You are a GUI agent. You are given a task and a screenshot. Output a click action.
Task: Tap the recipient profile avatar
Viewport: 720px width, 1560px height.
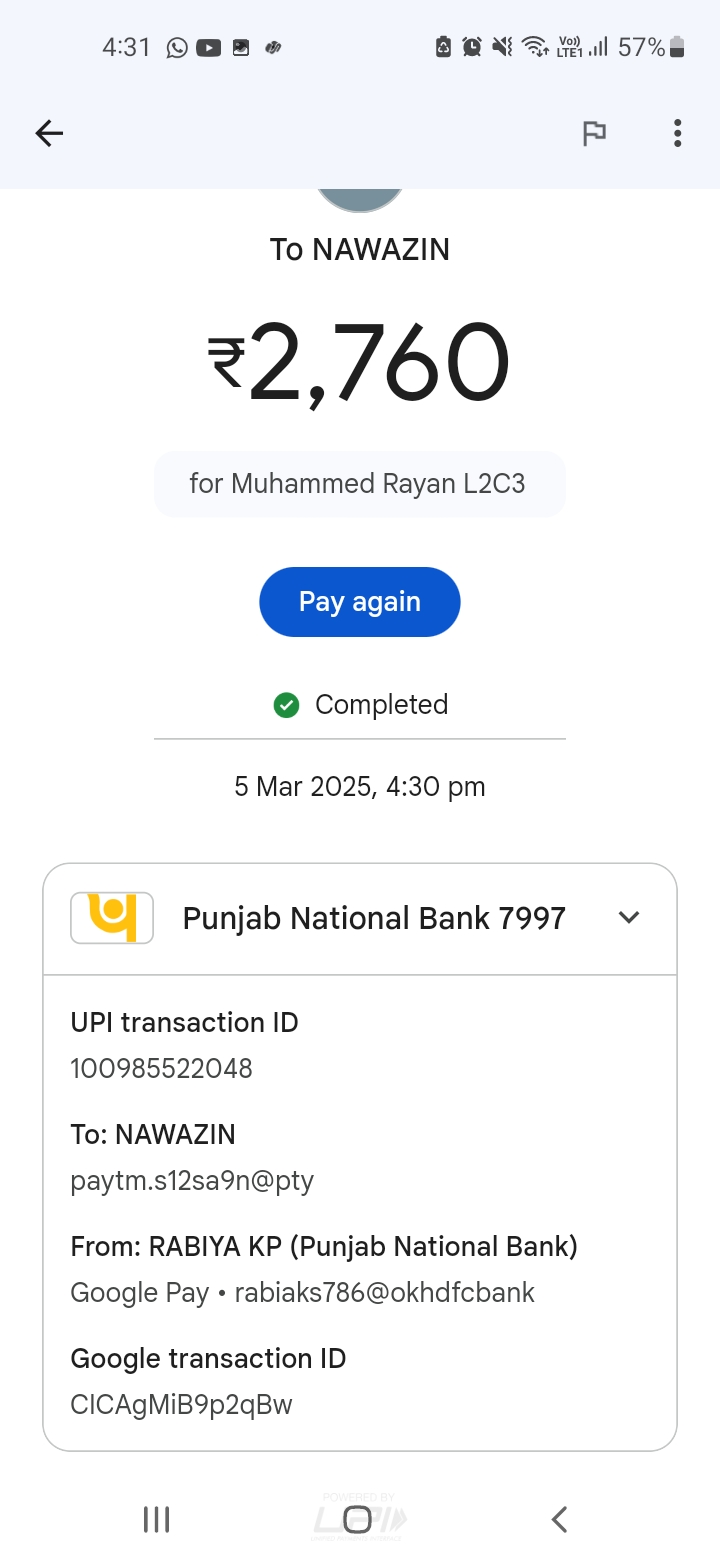(360, 198)
